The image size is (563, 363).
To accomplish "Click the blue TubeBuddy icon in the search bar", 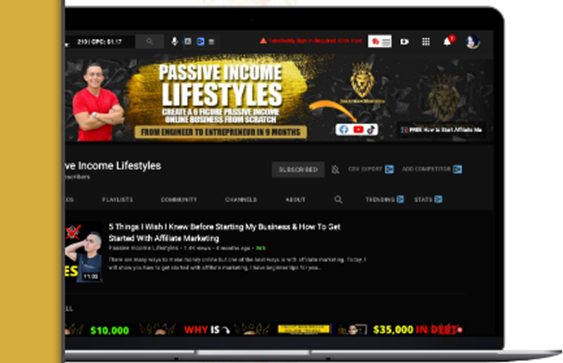I will 200,42.
